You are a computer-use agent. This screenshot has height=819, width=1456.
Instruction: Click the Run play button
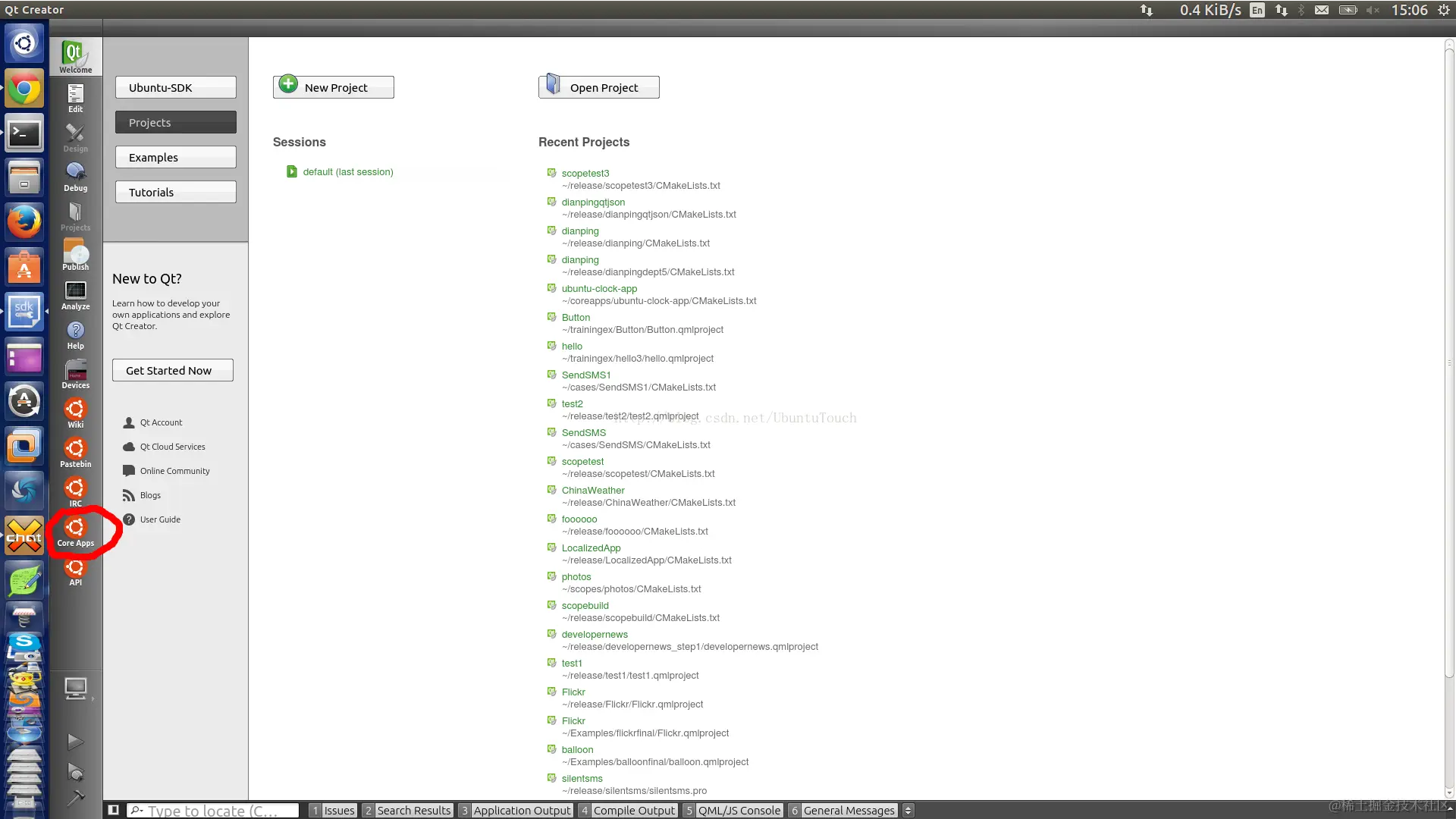tap(75, 741)
